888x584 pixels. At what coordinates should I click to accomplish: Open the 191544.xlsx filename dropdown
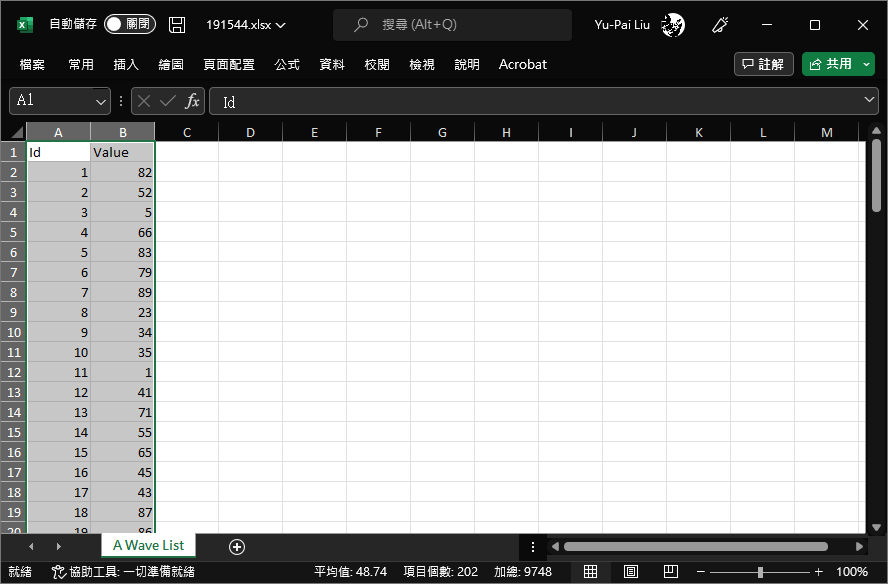pos(245,25)
